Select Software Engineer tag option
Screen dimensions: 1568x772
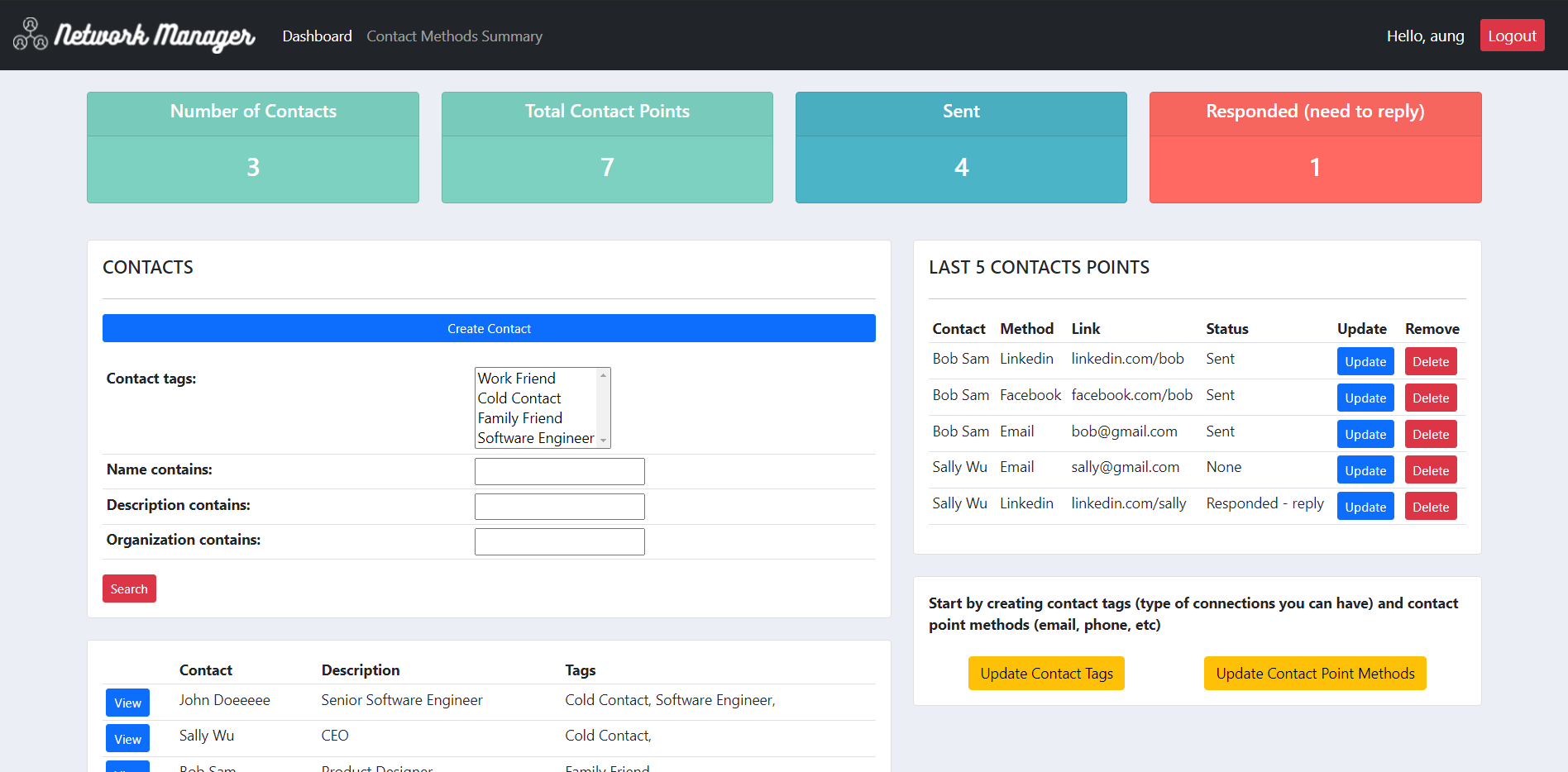click(x=536, y=438)
